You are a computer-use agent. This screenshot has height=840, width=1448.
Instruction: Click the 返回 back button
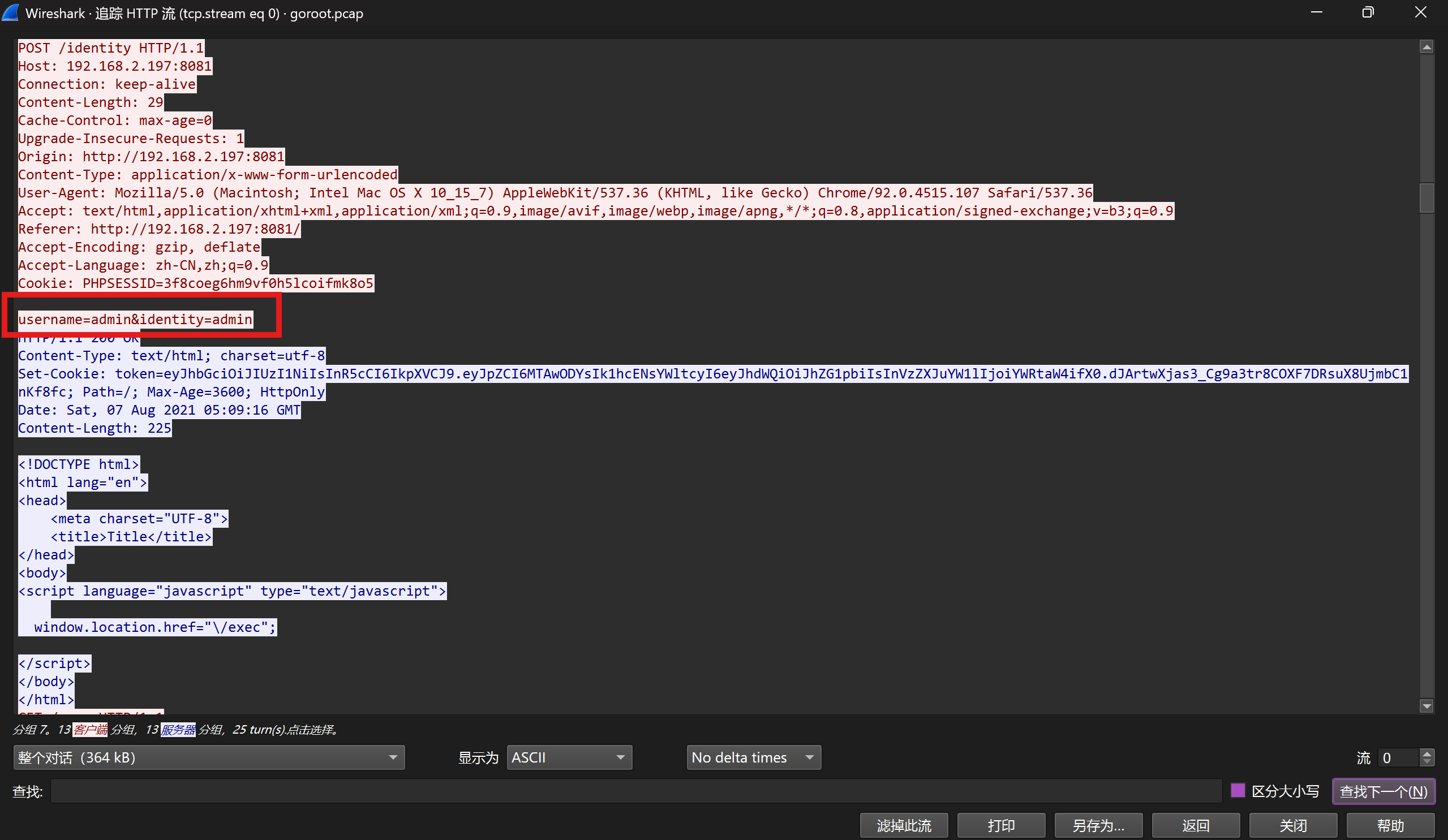1196,826
